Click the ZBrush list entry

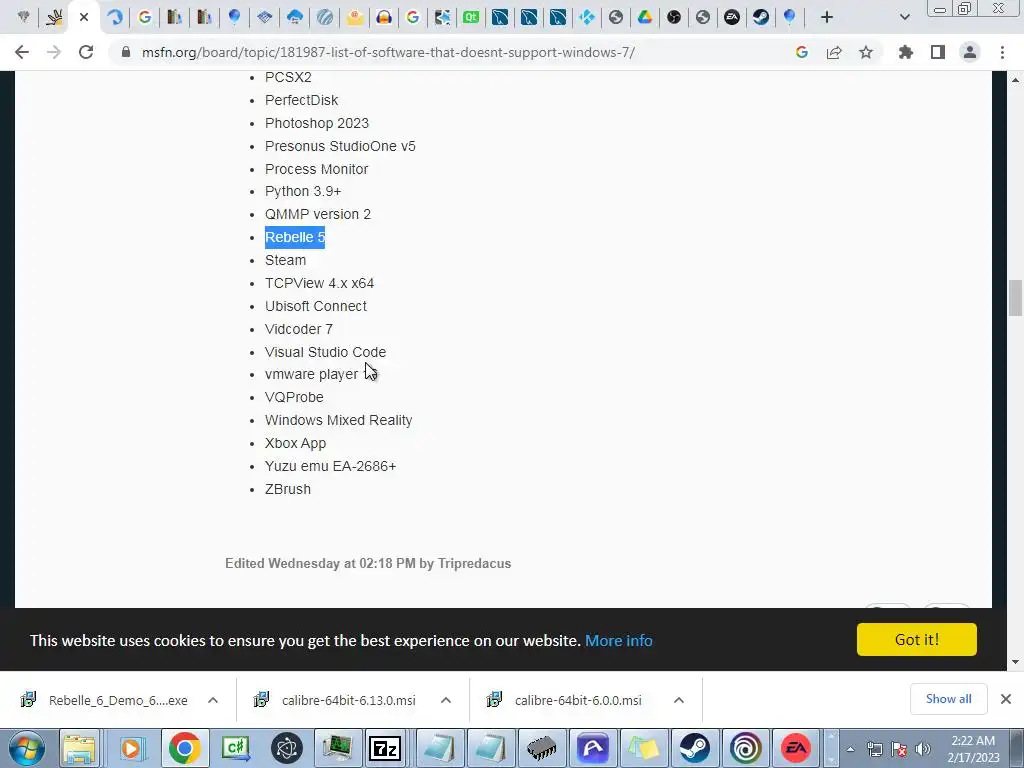[287, 489]
